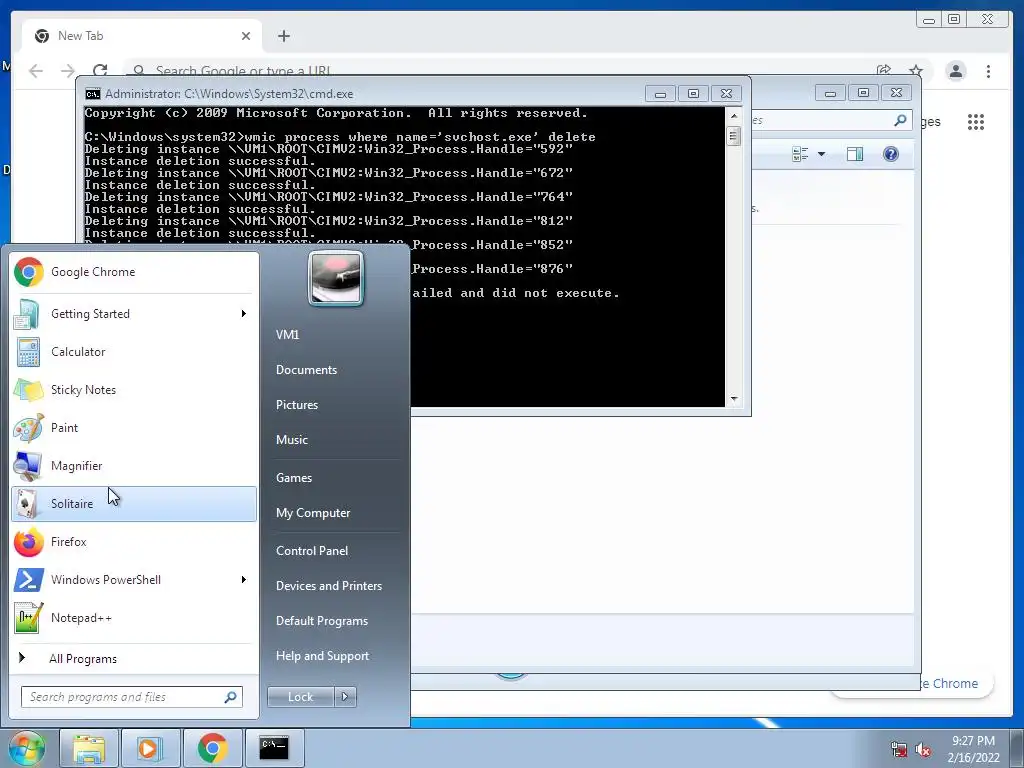1024x768 pixels.
Task: Open Devices and Printers
Action: [x=328, y=586]
